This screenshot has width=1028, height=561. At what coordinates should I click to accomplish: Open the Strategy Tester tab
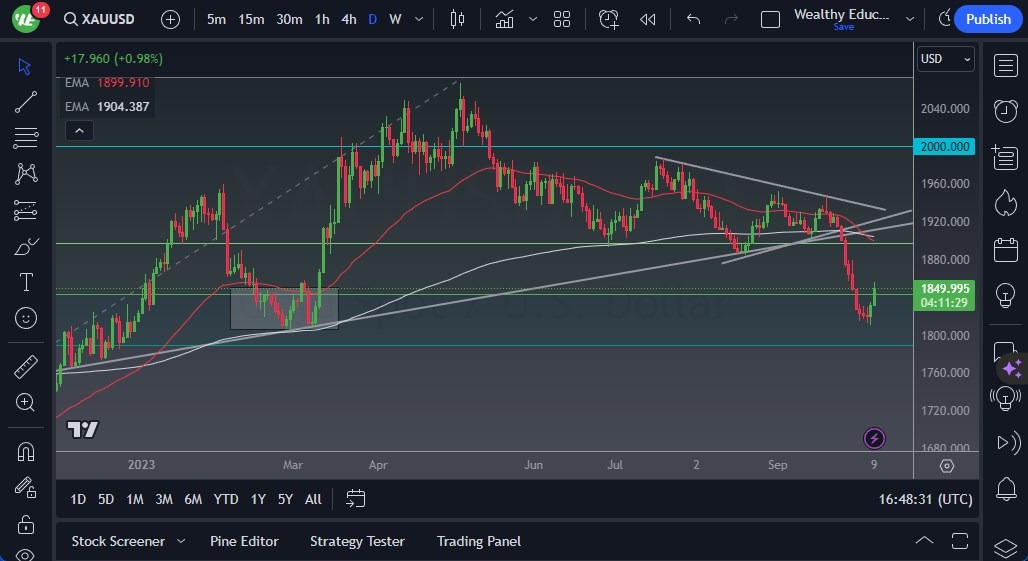tap(357, 541)
